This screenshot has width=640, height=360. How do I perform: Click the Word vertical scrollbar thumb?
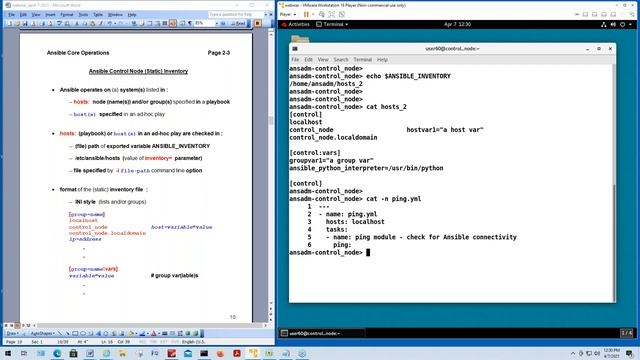[271, 120]
